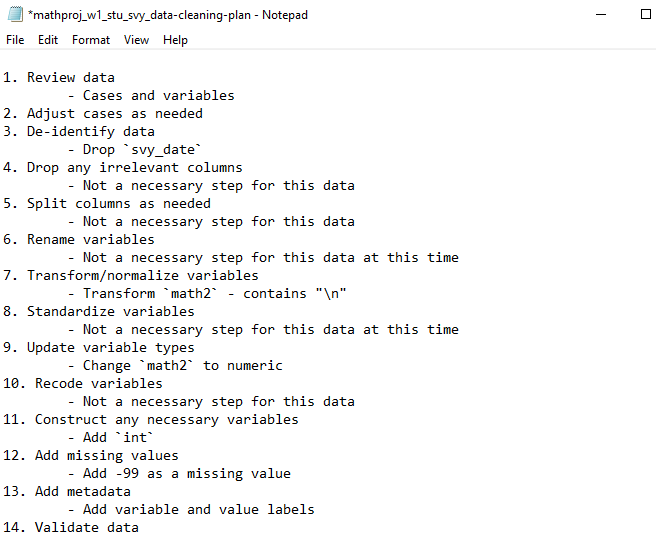Click the '11. Construct any necessary variables' line
Screen dimensions: 656x557
coord(151,419)
